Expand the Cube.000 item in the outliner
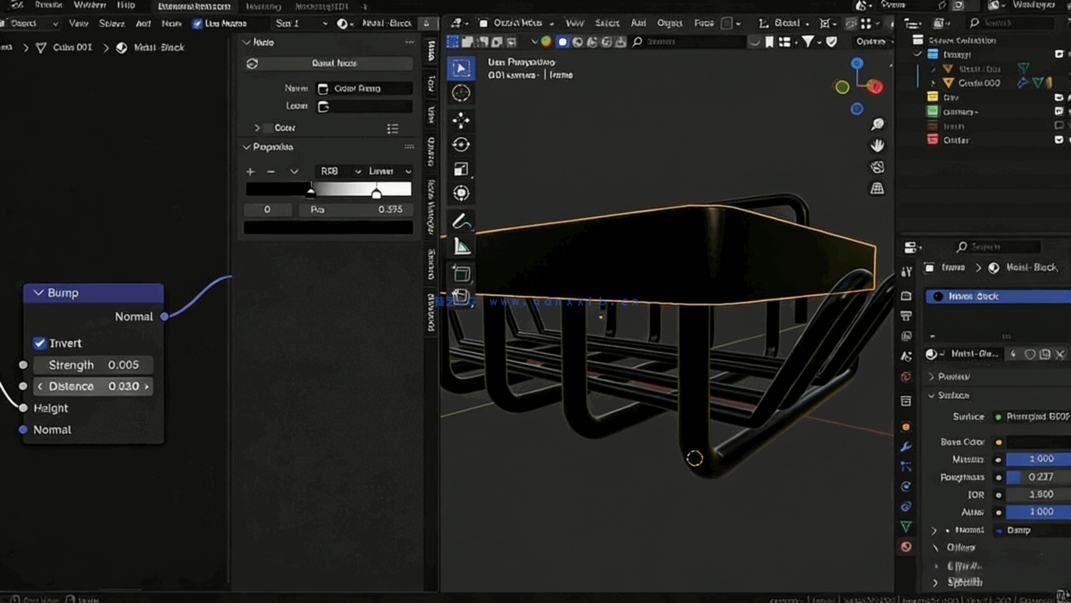Screen dimensions: 1071x603 pyautogui.click(x=931, y=83)
